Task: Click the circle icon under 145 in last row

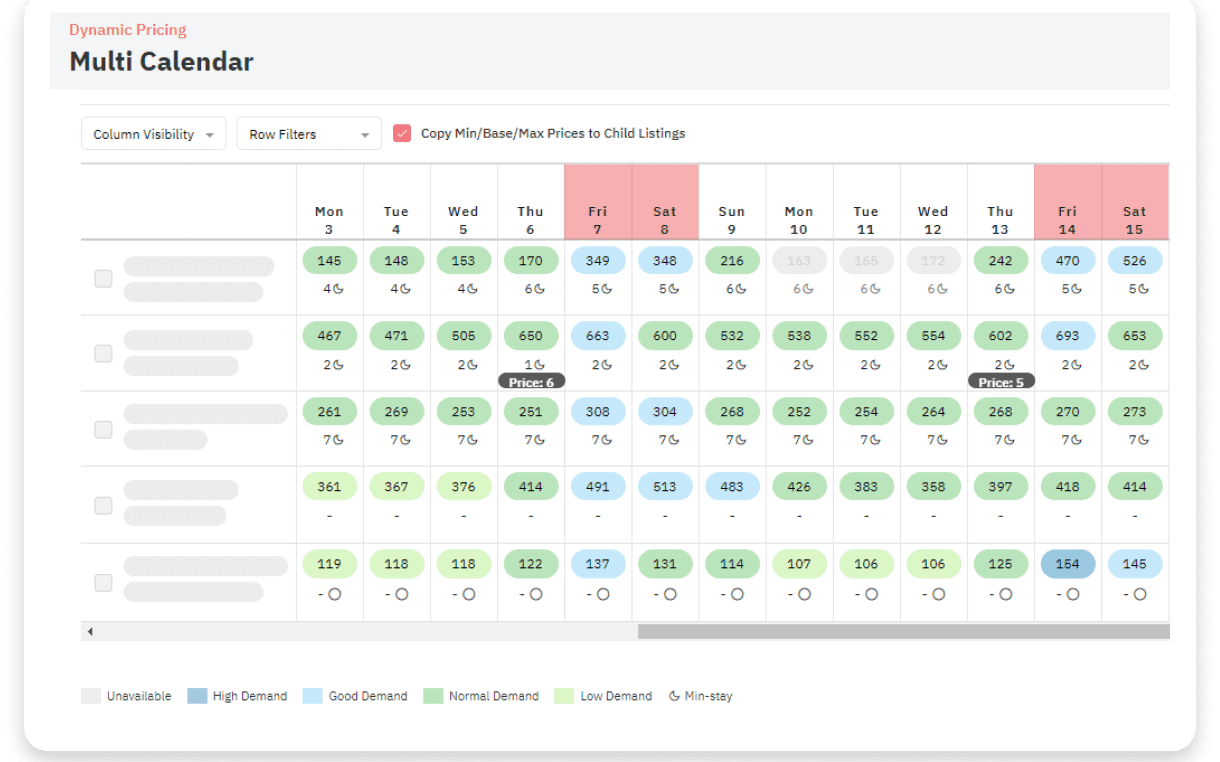Action: [1141, 594]
